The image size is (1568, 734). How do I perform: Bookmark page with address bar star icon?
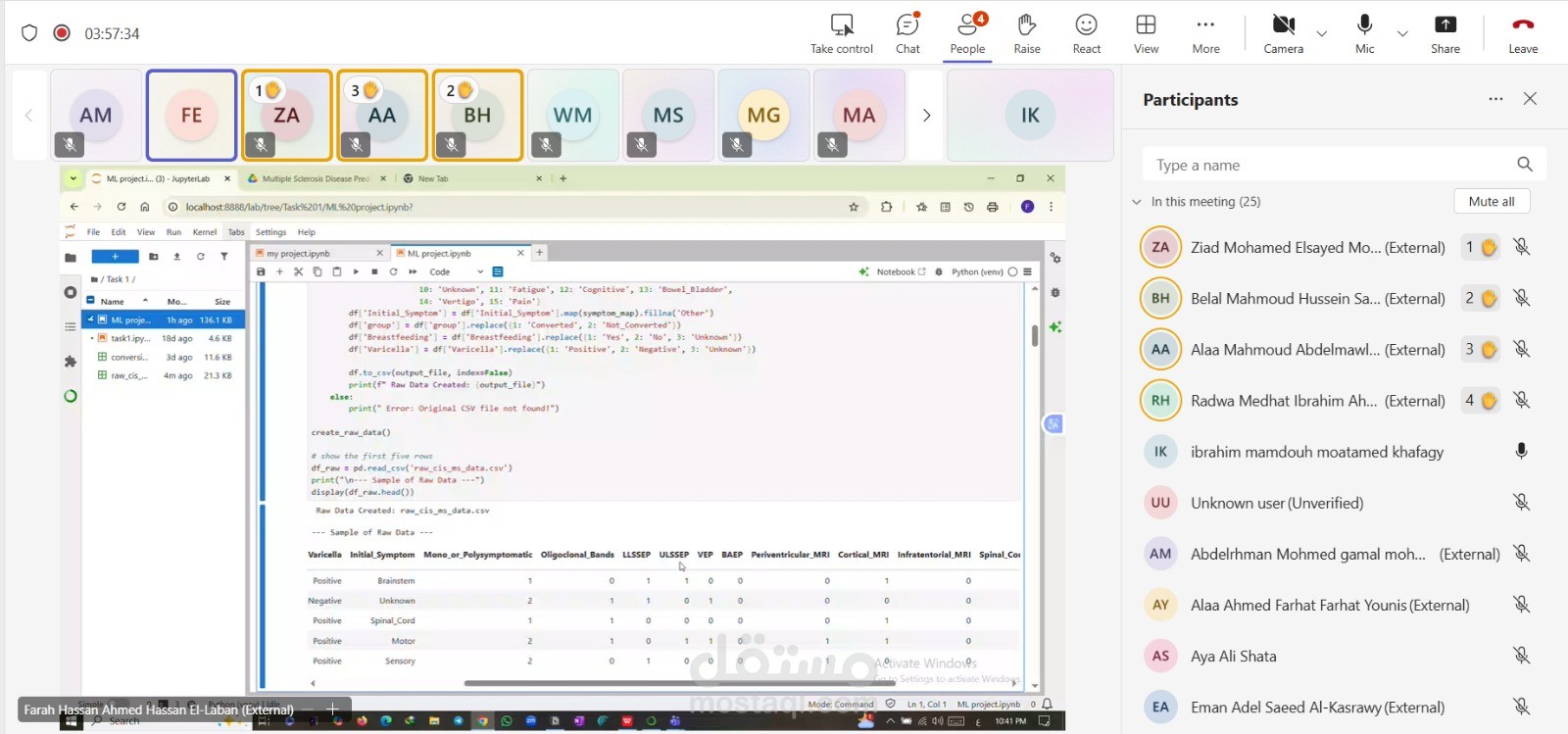tap(854, 207)
